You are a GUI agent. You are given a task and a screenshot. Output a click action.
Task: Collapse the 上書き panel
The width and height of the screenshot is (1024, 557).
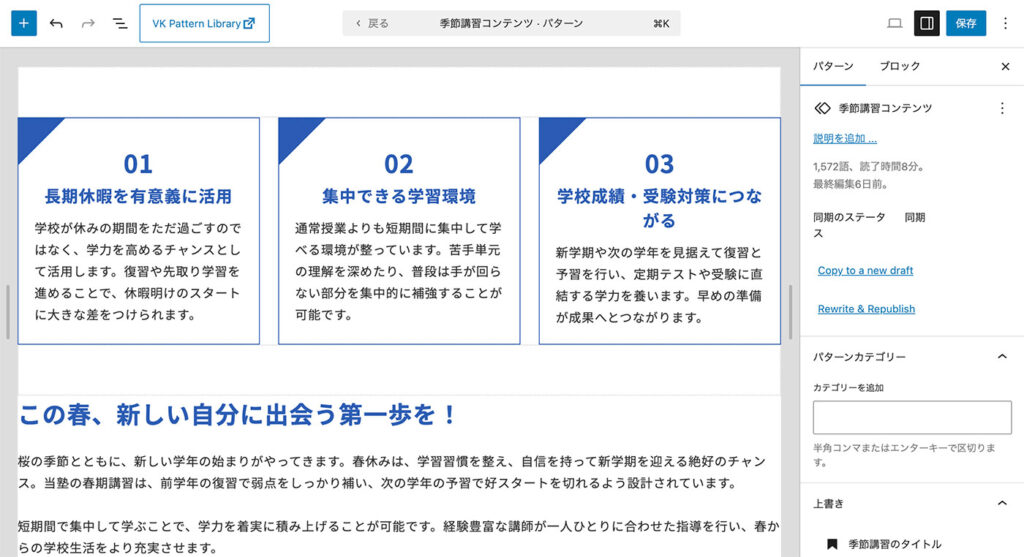point(1002,503)
